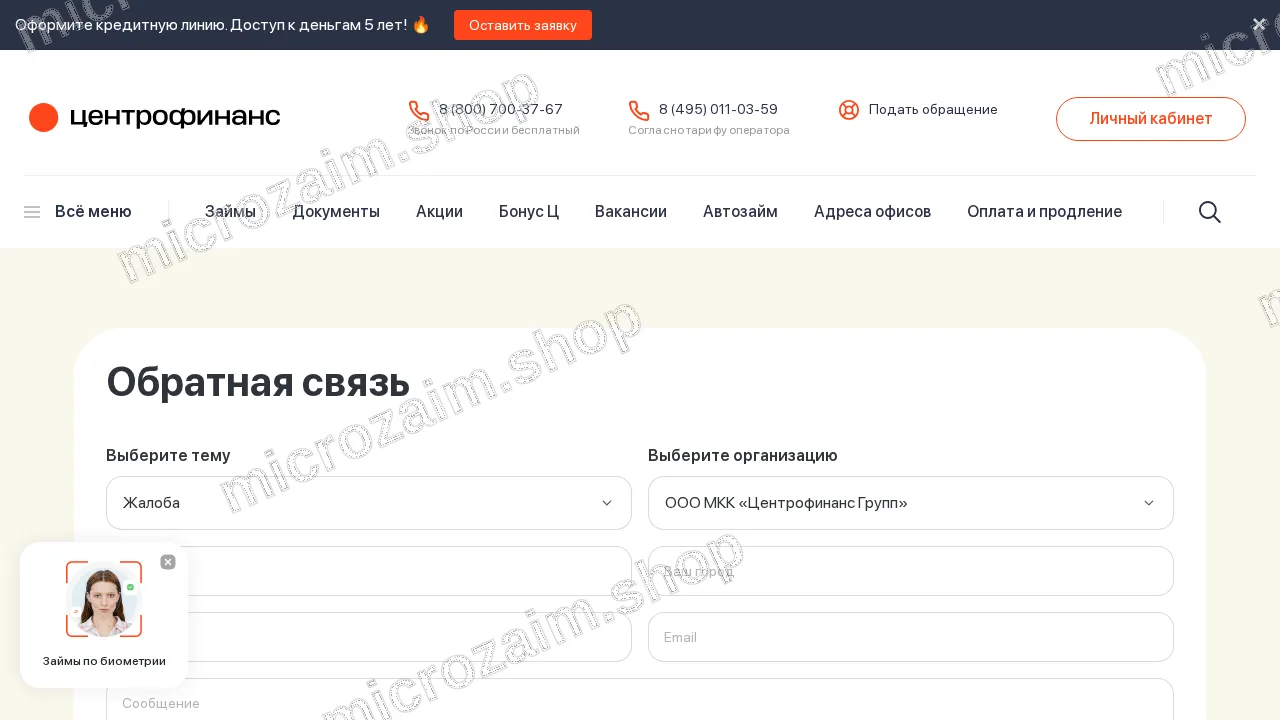The height and width of the screenshot is (720, 1280).
Task: Click the search magnifier icon
Action: coord(1210,212)
